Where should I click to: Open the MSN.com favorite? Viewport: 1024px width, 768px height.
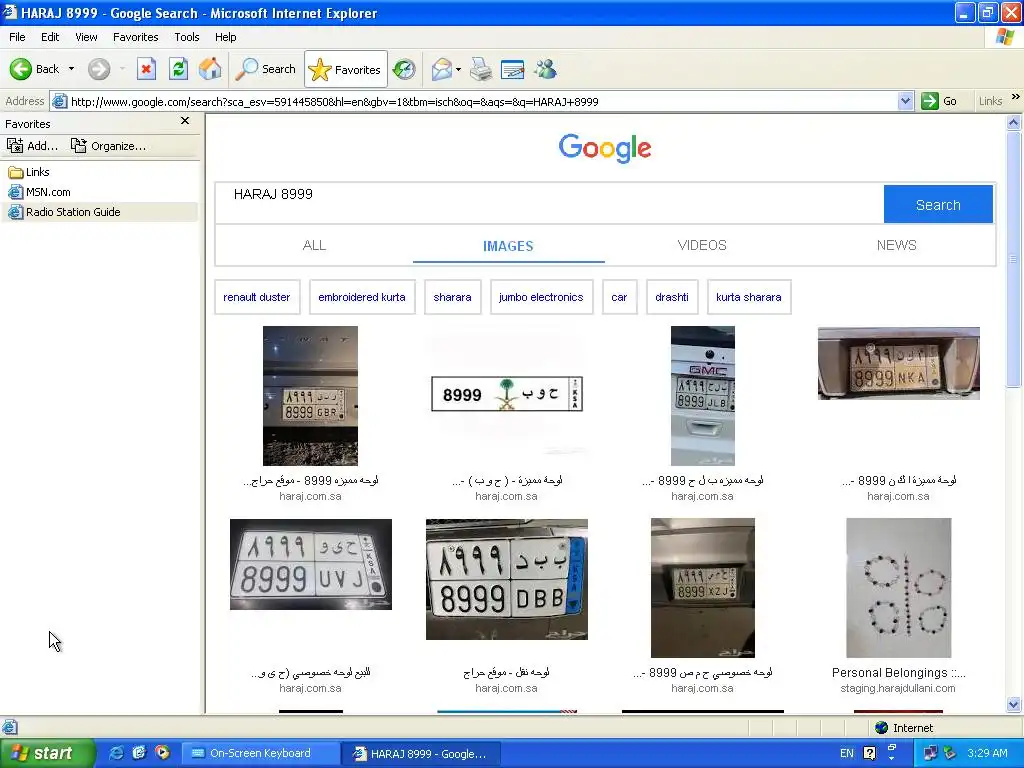click(x=39, y=192)
